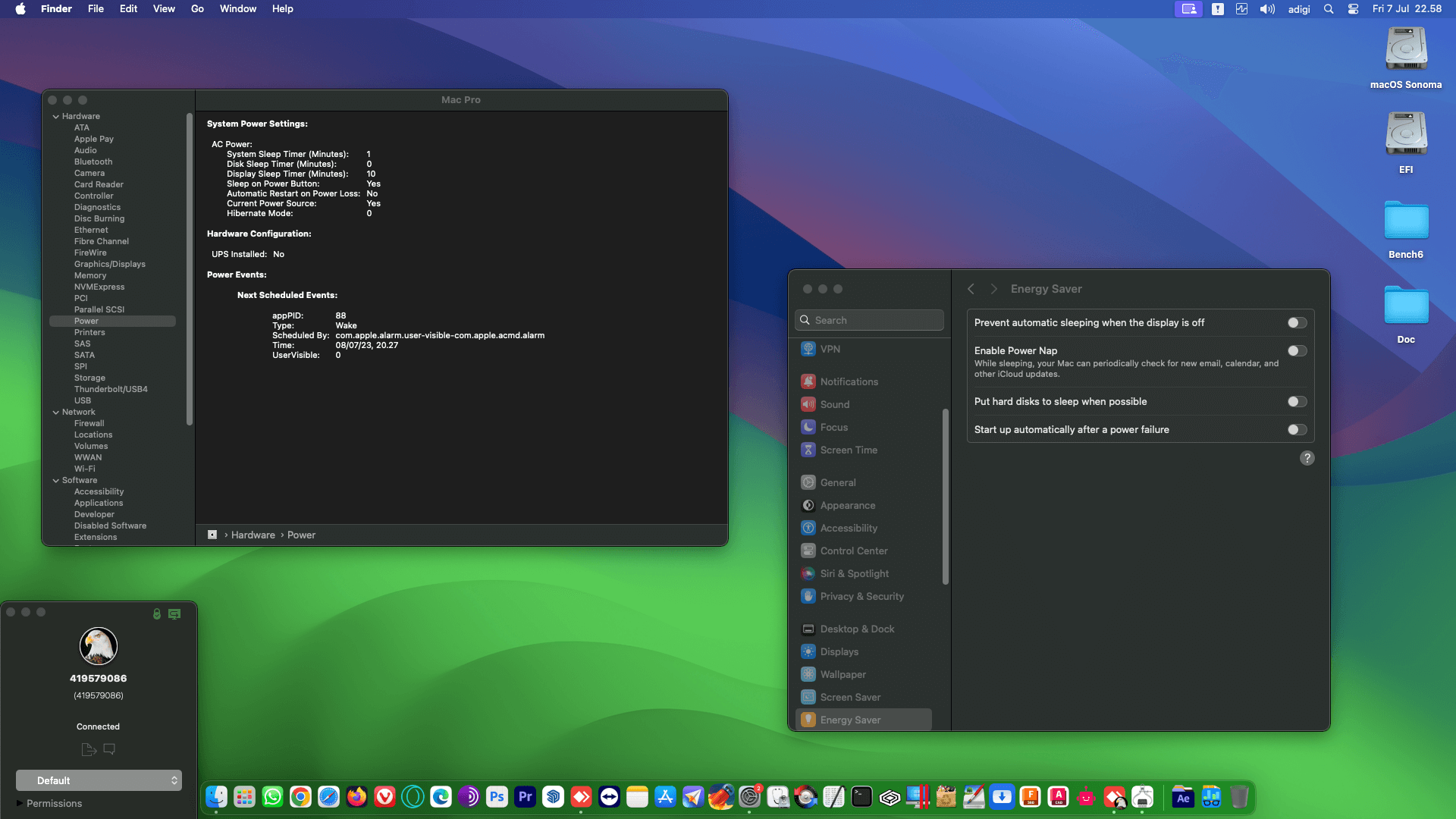Click the Hardware breadcrumb in the path bar
This screenshot has height=819, width=1456.
click(x=253, y=535)
